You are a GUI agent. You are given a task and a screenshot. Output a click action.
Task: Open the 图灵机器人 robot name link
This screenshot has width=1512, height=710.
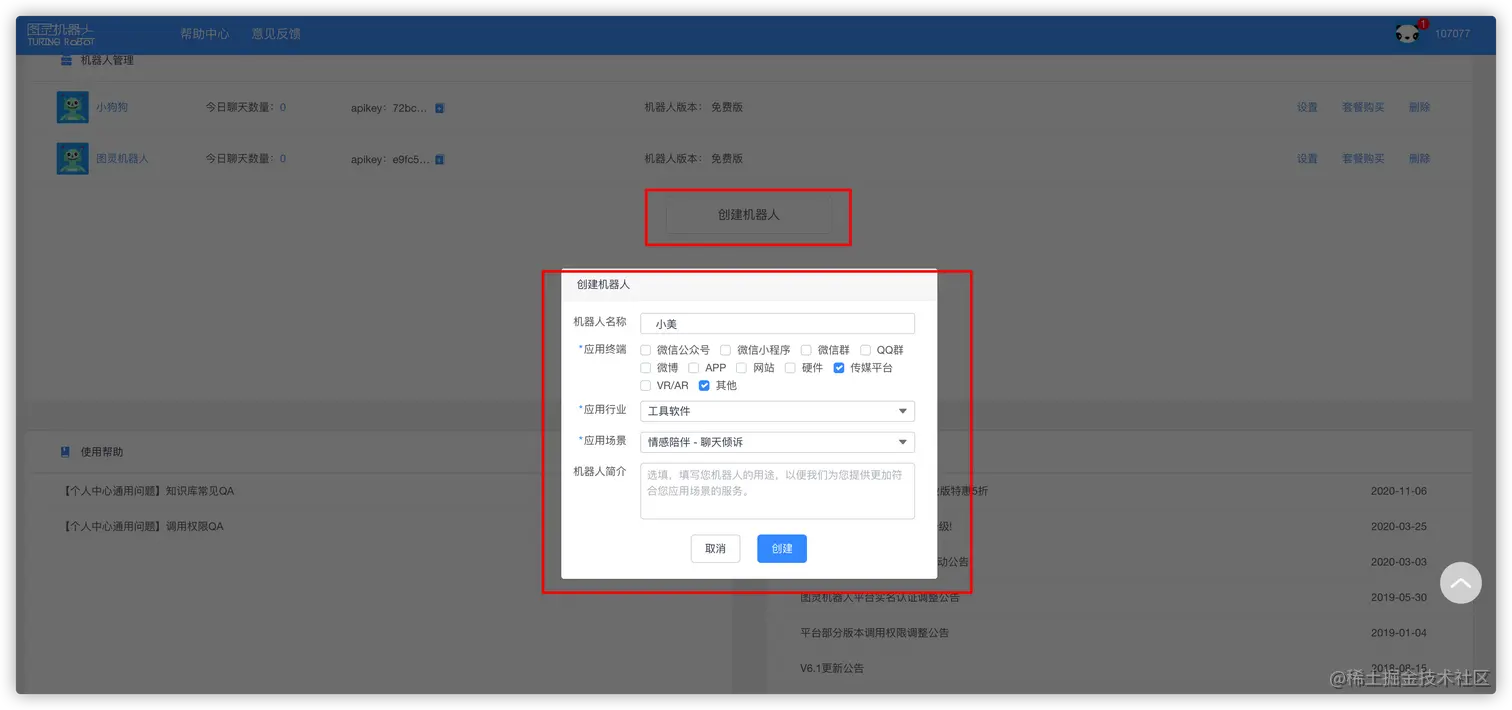(x=122, y=159)
